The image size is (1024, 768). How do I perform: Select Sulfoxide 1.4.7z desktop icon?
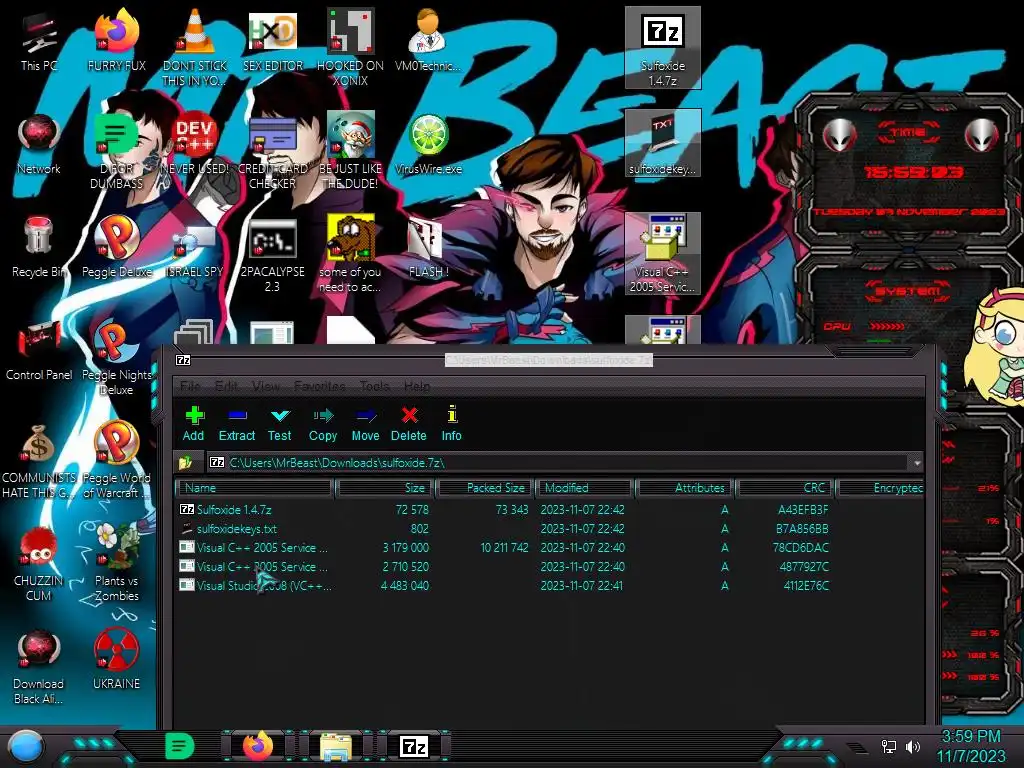(x=663, y=48)
